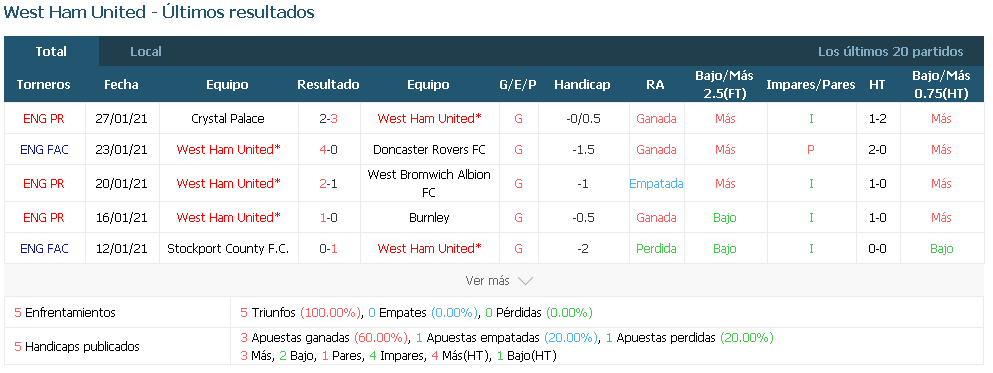
Task: Open Burnley team link
Action: (x=429, y=218)
